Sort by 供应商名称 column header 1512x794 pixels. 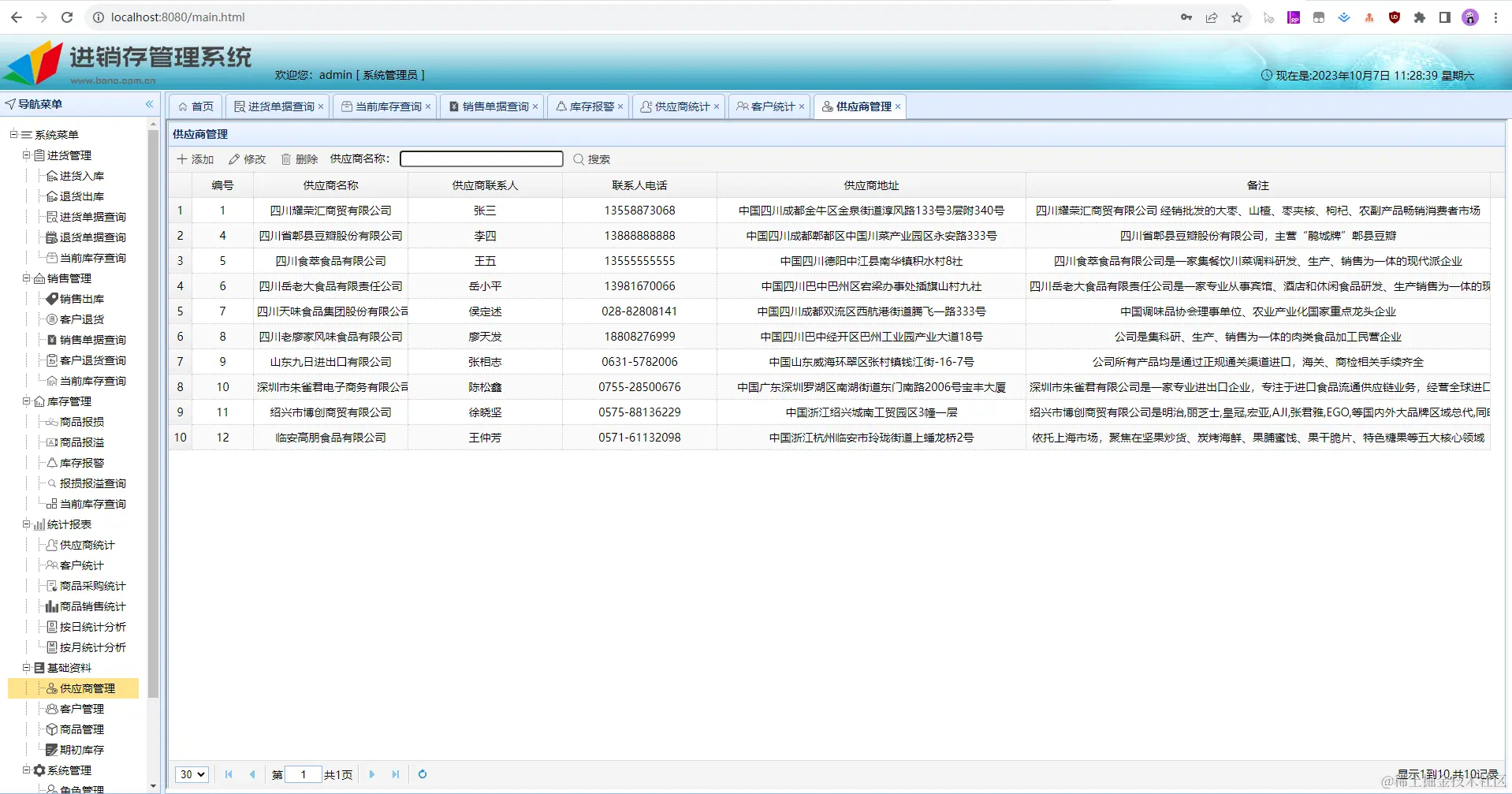point(331,185)
